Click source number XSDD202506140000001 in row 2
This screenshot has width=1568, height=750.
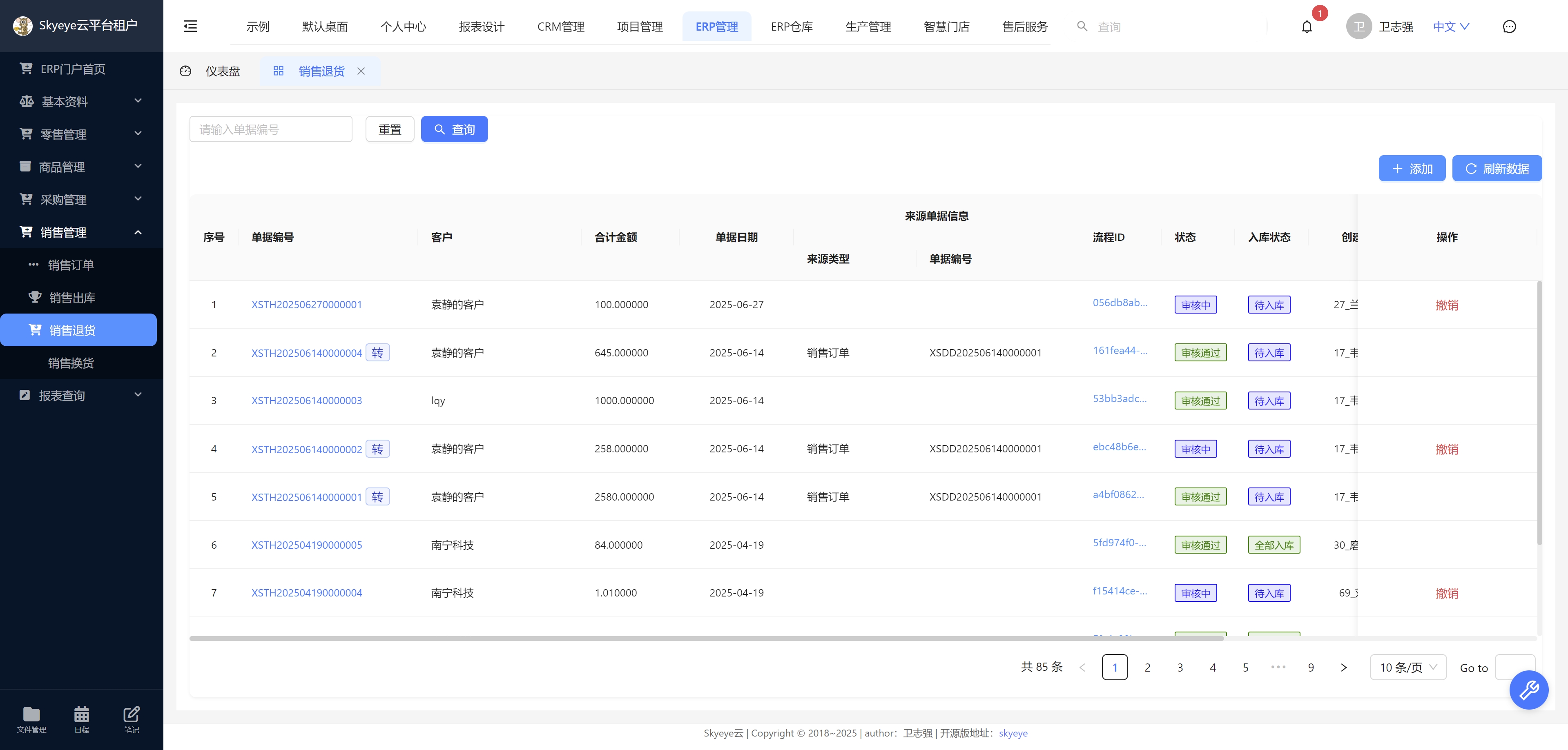(x=985, y=353)
